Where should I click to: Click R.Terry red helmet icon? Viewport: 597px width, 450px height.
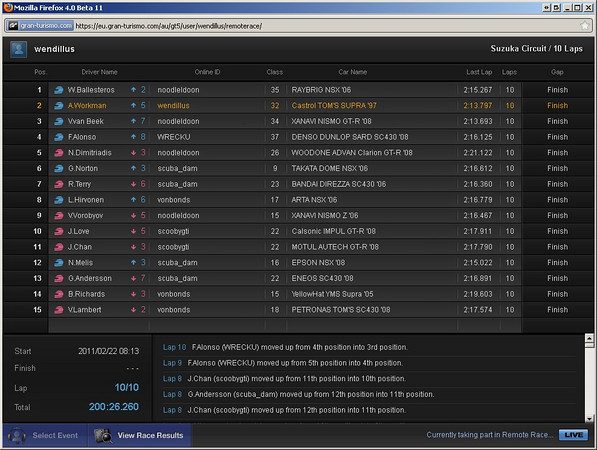pos(59,184)
